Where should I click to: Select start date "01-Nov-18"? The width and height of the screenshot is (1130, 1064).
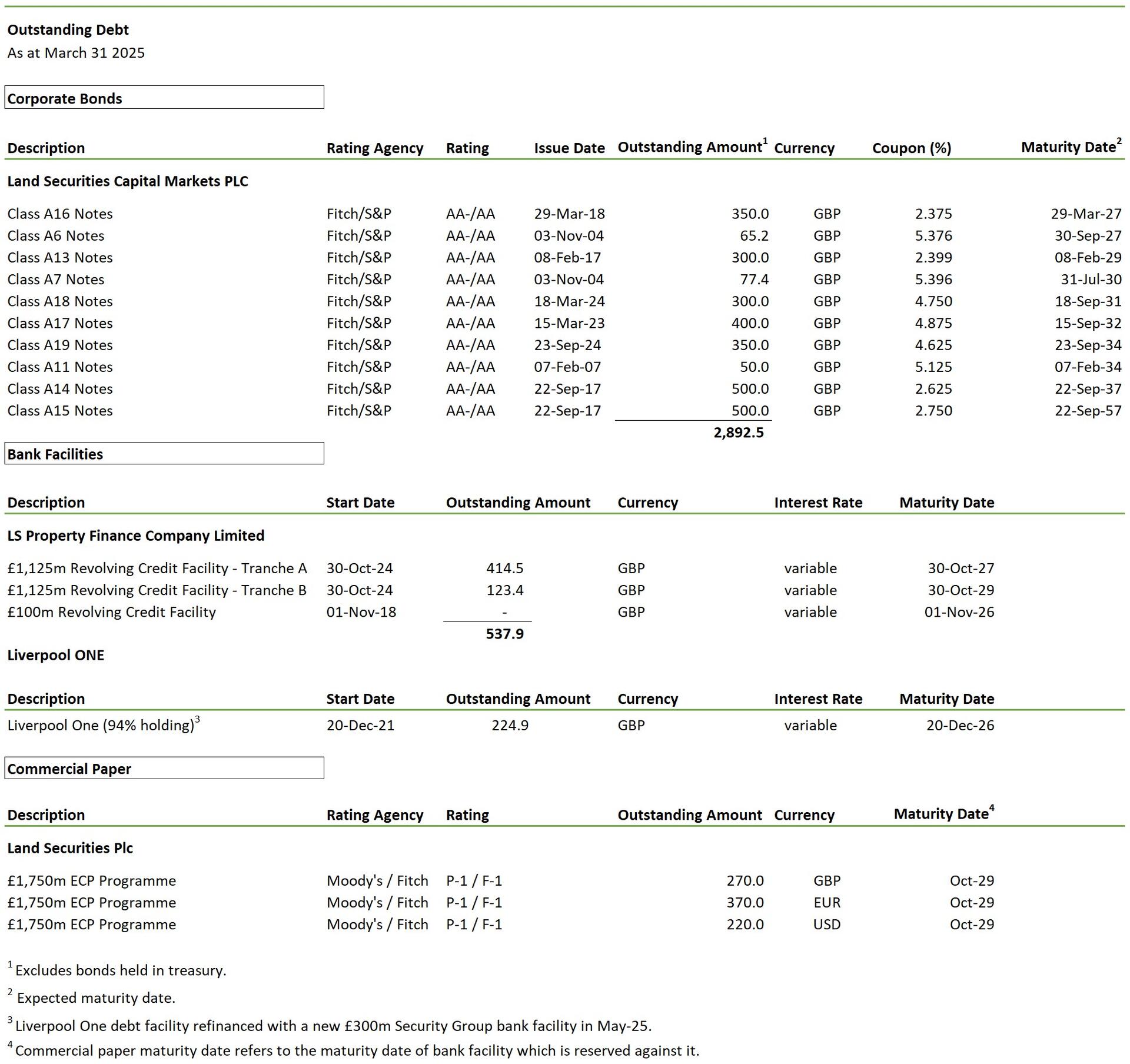(x=361, y=612)
